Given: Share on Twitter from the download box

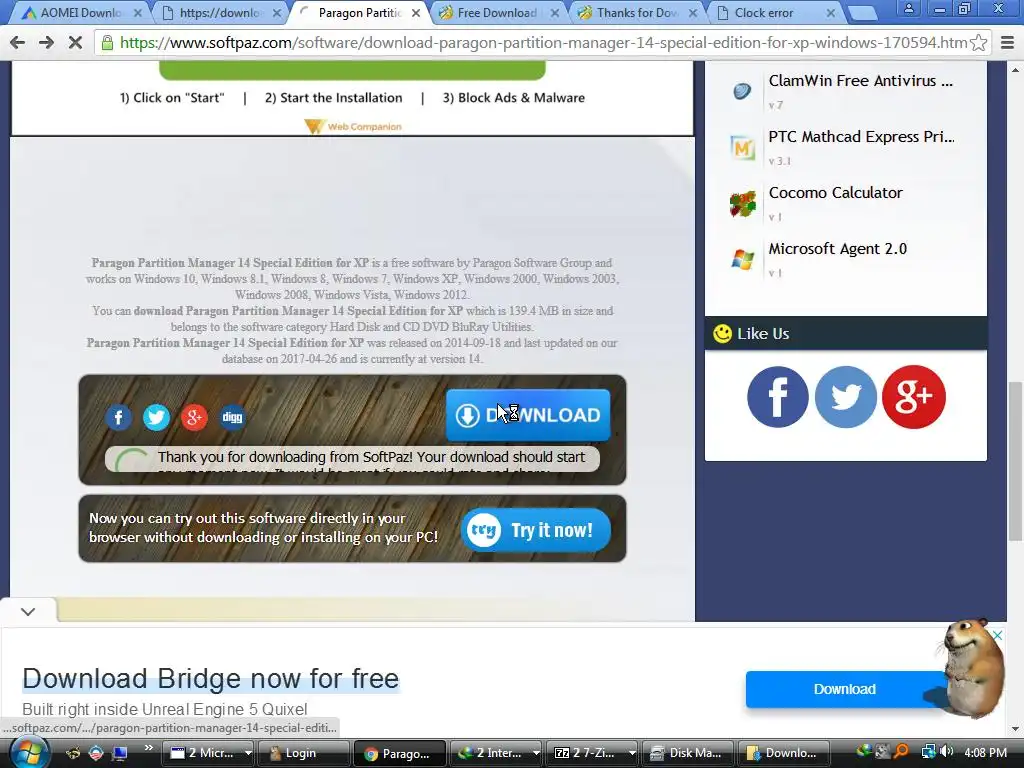Looking at the screenshot, I should click(156, 417).
